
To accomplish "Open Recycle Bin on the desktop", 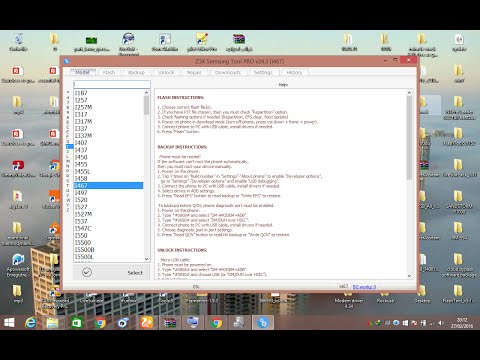I will click(18, 42).
